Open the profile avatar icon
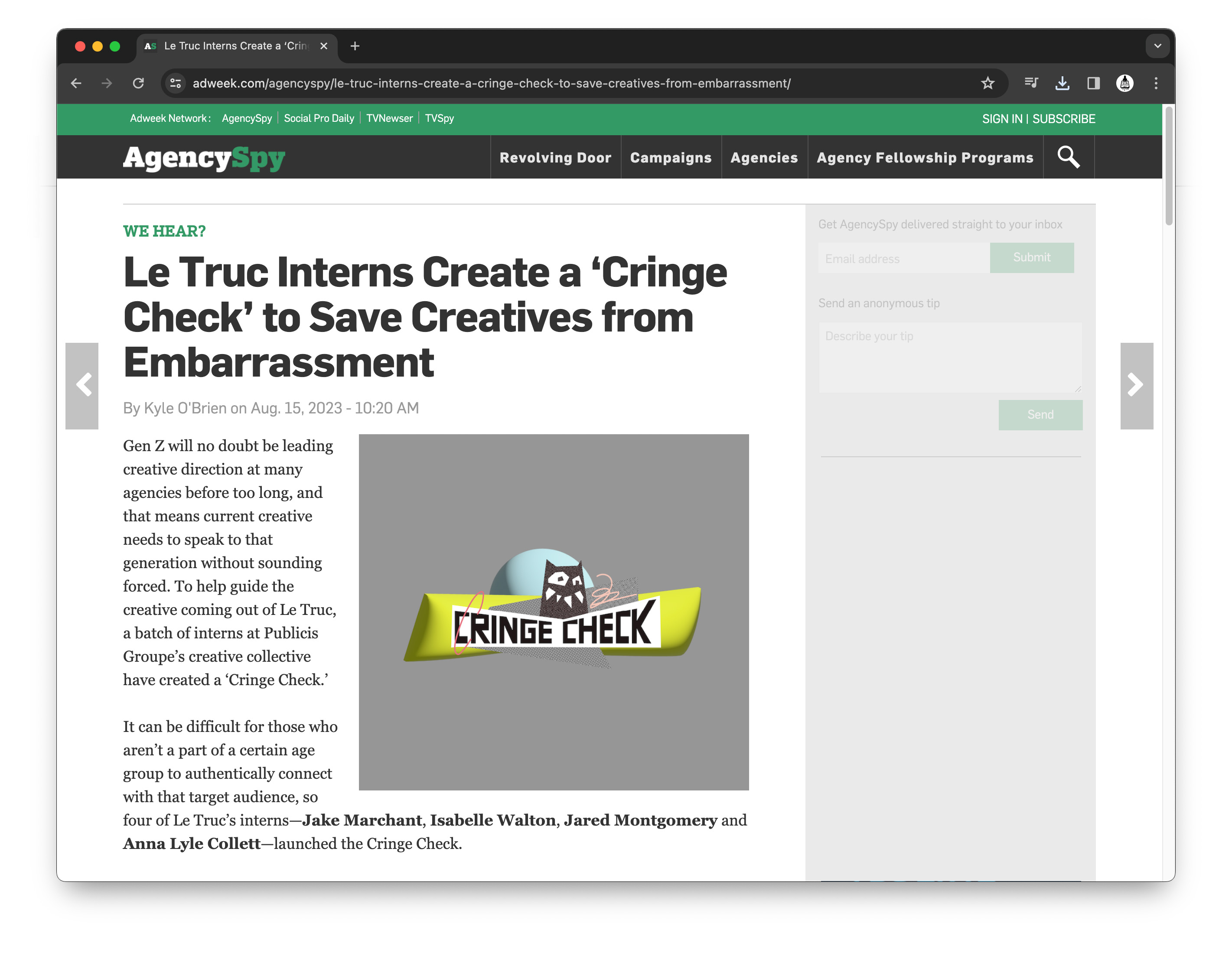This screenshot has width=1232, height=956. pos(1125,84)
